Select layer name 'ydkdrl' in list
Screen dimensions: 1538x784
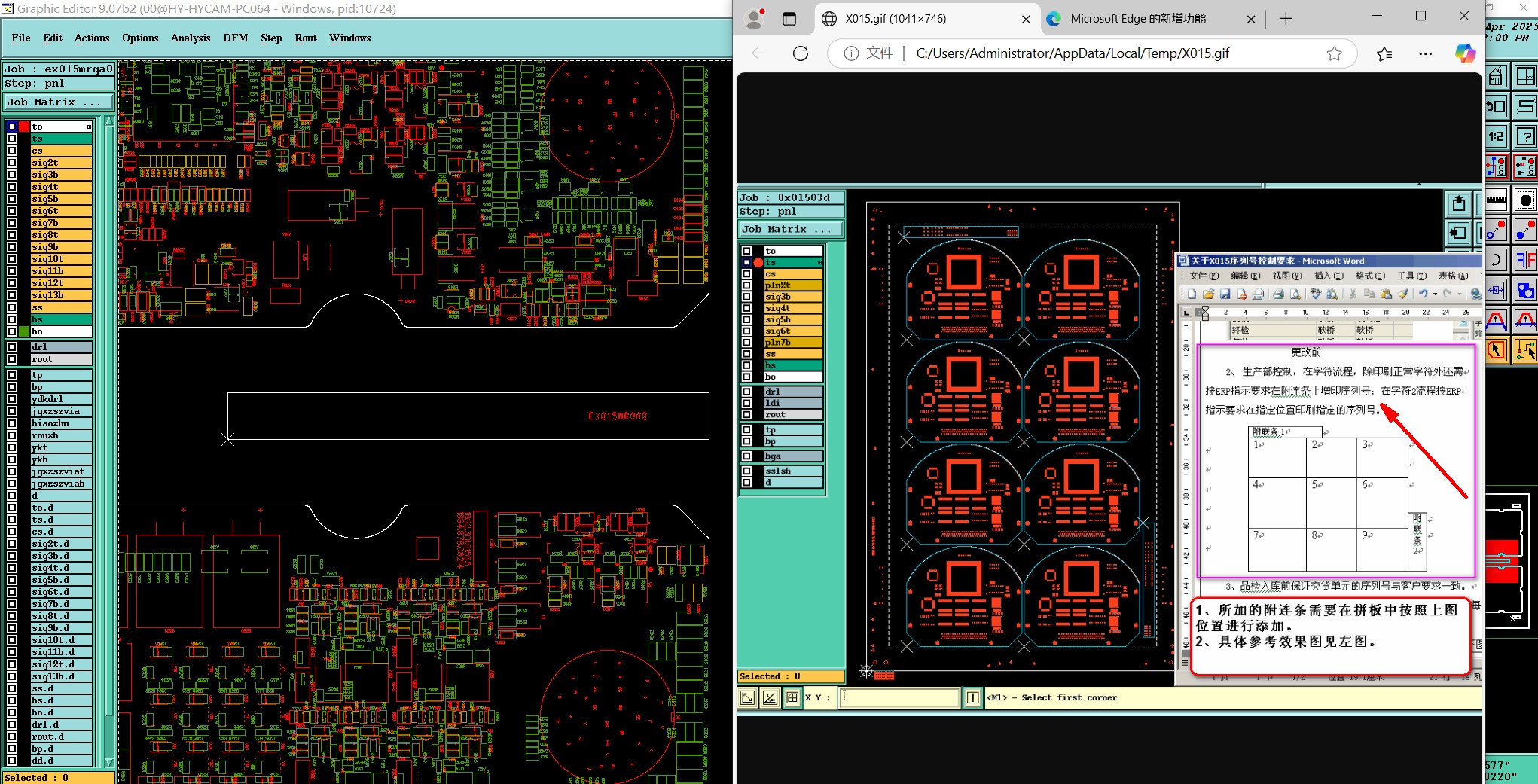pos(61,399)
